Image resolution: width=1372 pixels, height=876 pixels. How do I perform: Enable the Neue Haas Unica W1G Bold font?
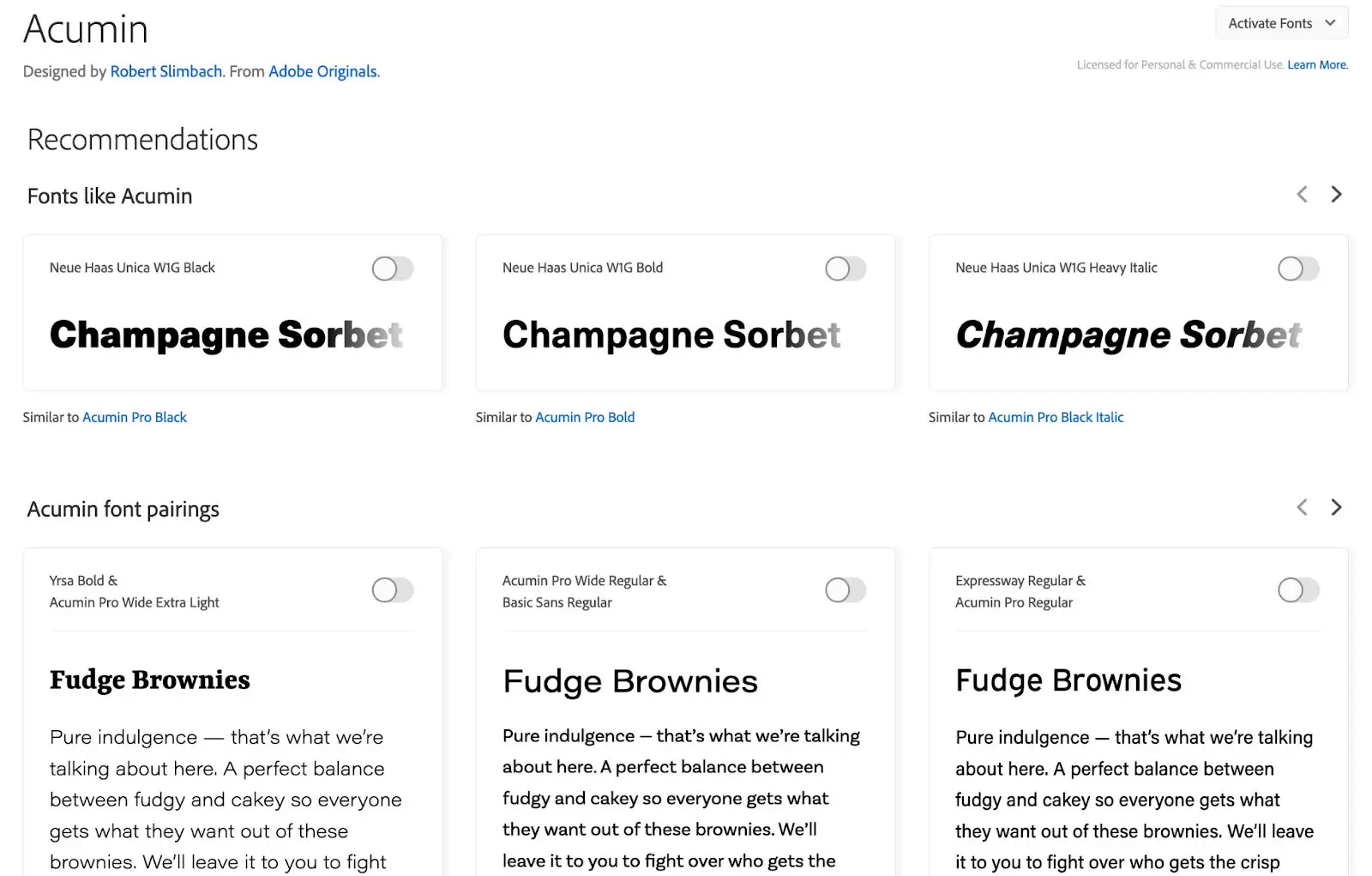point(845,269)
